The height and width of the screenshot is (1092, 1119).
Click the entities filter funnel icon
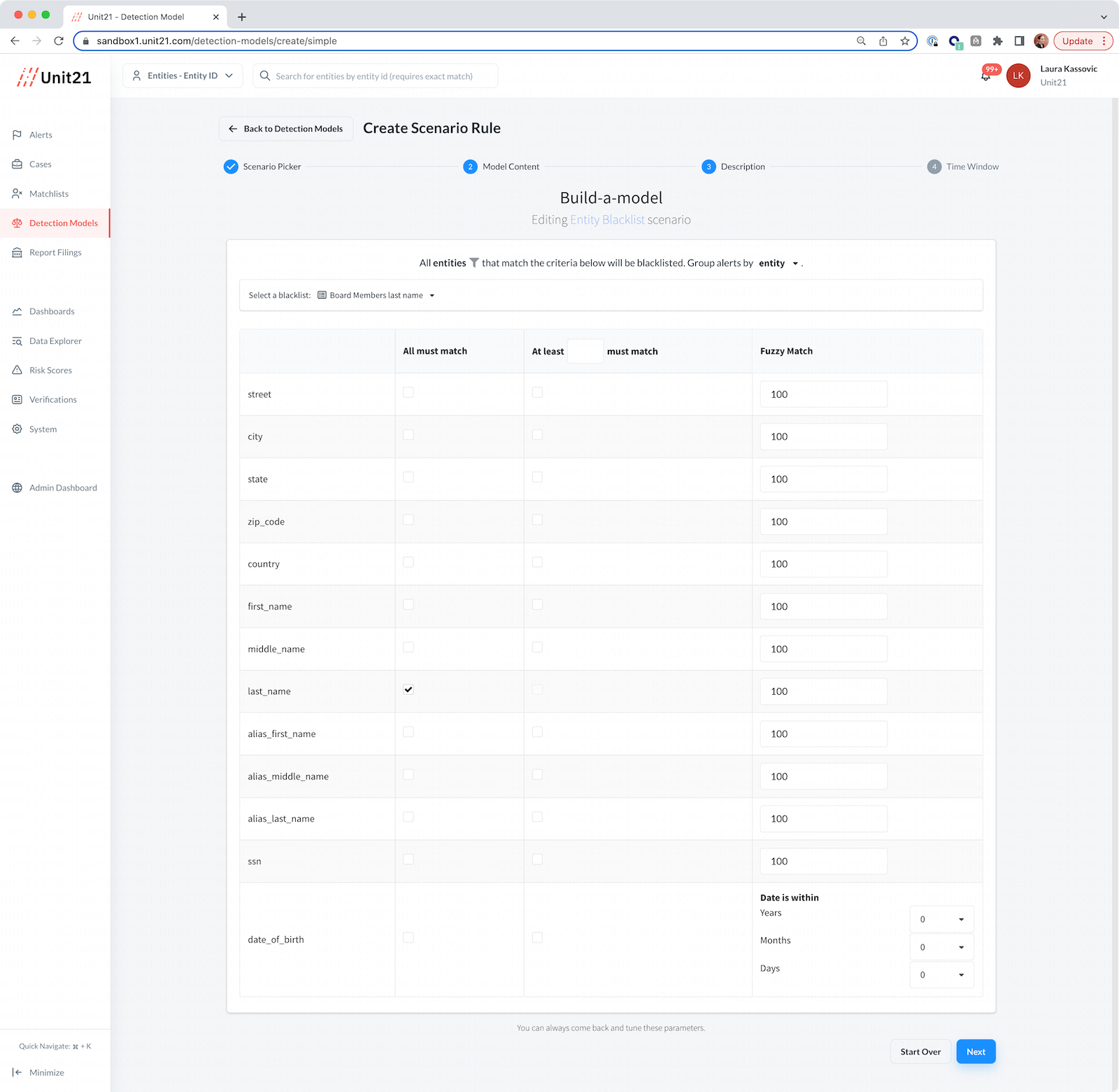click(x=474, y=263)
